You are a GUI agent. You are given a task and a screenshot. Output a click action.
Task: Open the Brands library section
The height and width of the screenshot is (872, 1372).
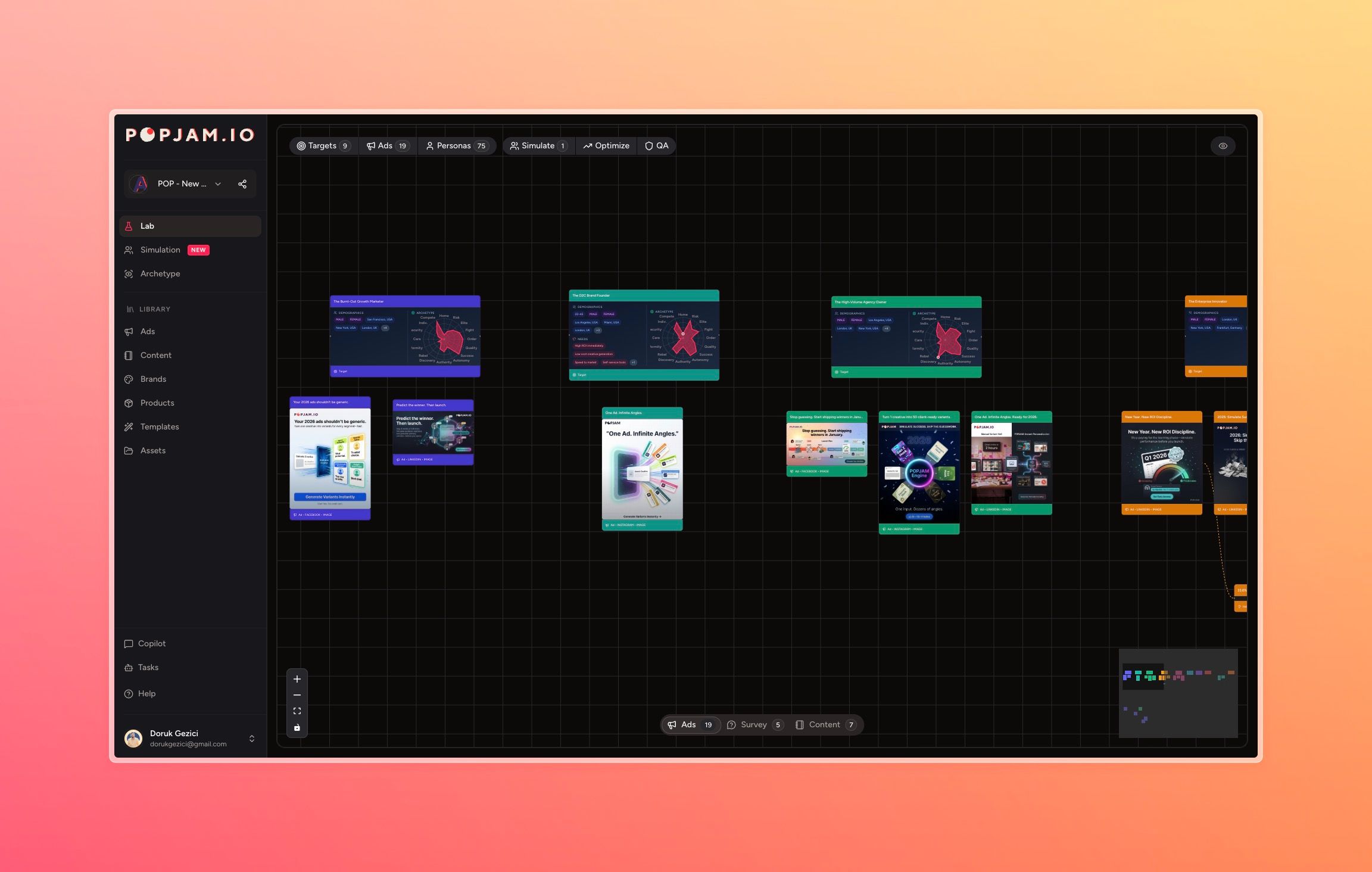pos(152,379)
